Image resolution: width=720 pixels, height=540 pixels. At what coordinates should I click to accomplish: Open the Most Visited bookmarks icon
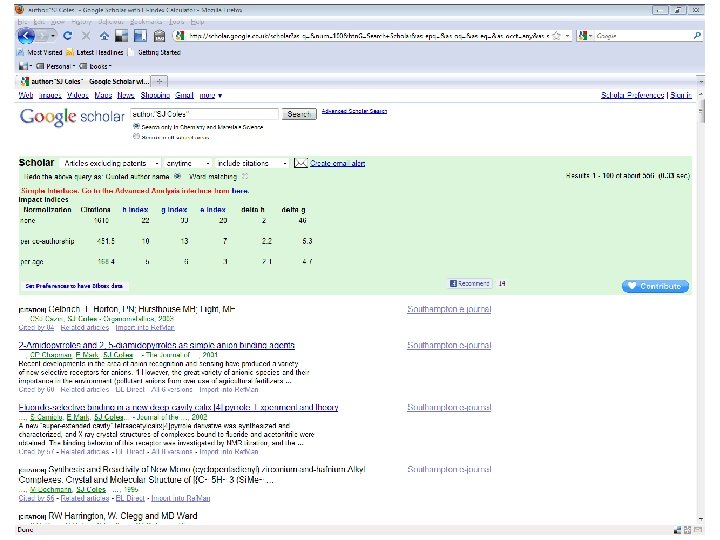pyautogui.click(x=21, y=52)
